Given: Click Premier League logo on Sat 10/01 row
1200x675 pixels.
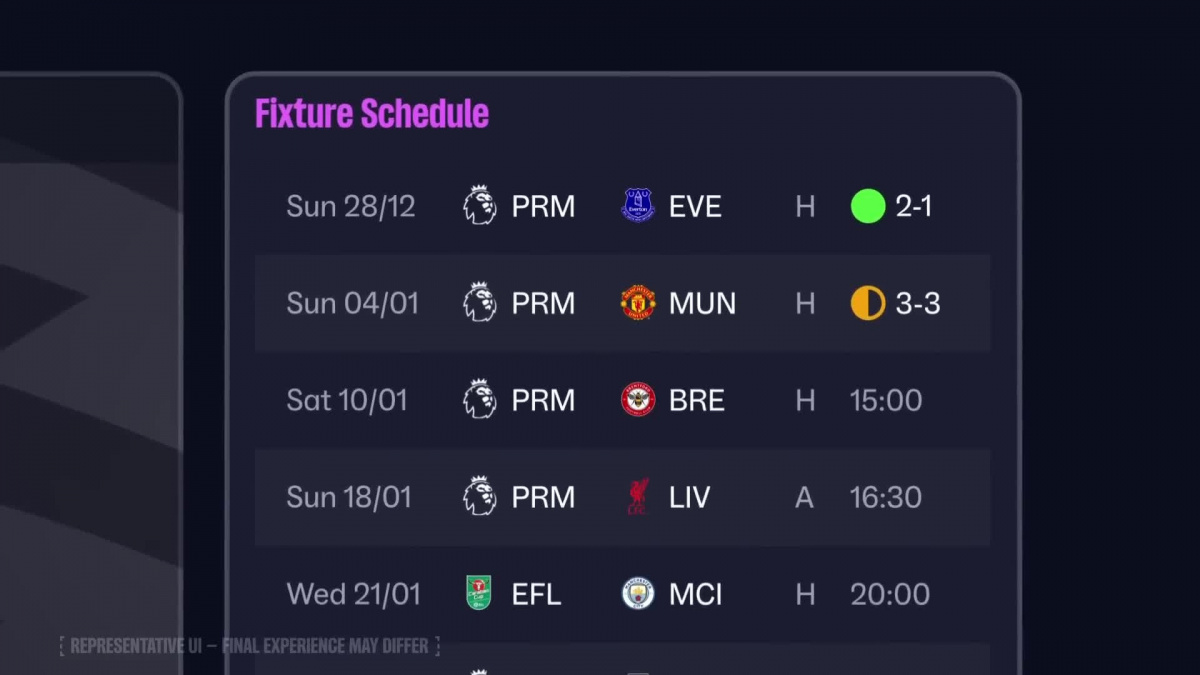Looking at the screenshot, I should [x=480, y=400].
